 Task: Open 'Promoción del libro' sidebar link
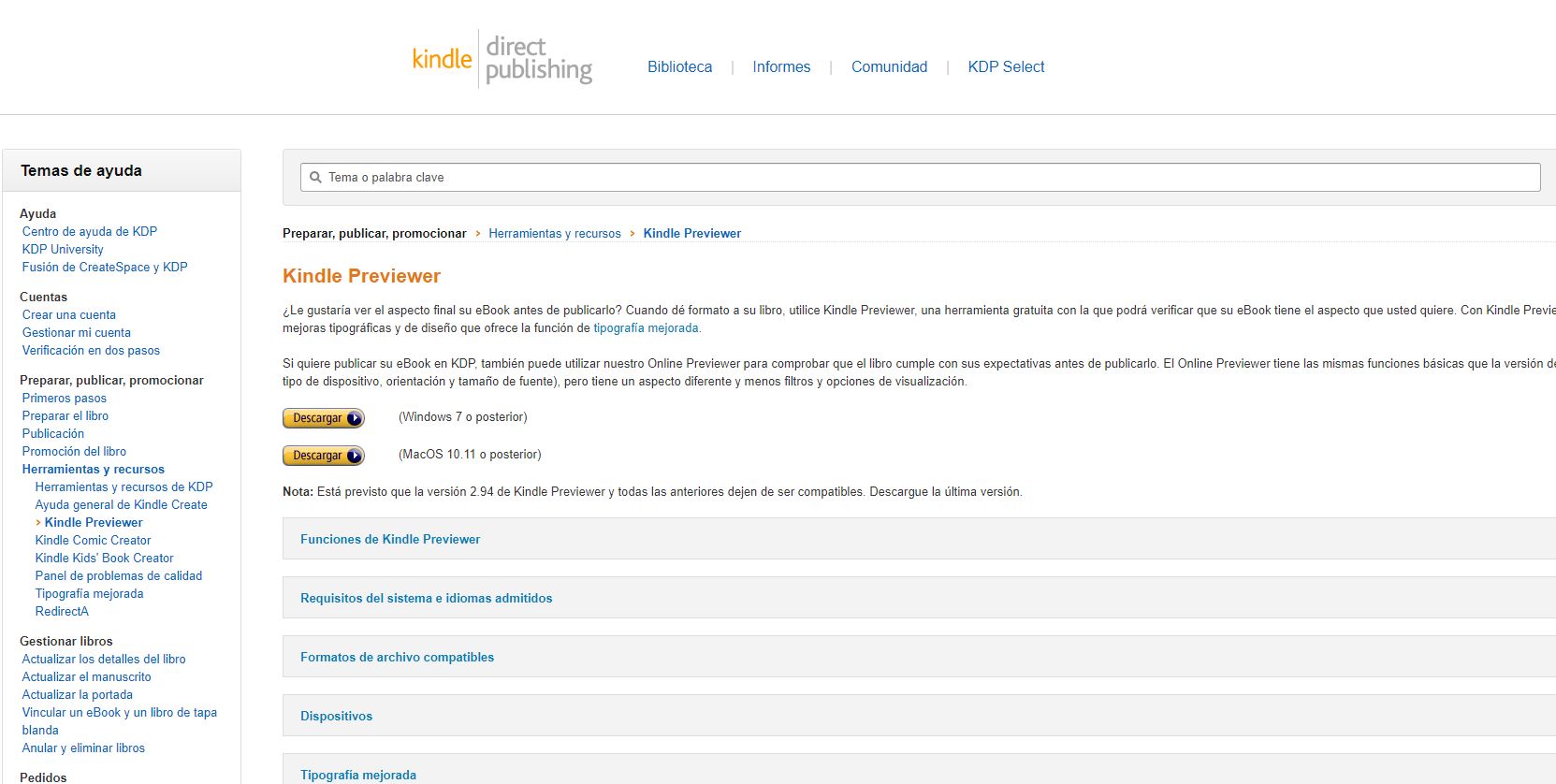tap(74, 451)
